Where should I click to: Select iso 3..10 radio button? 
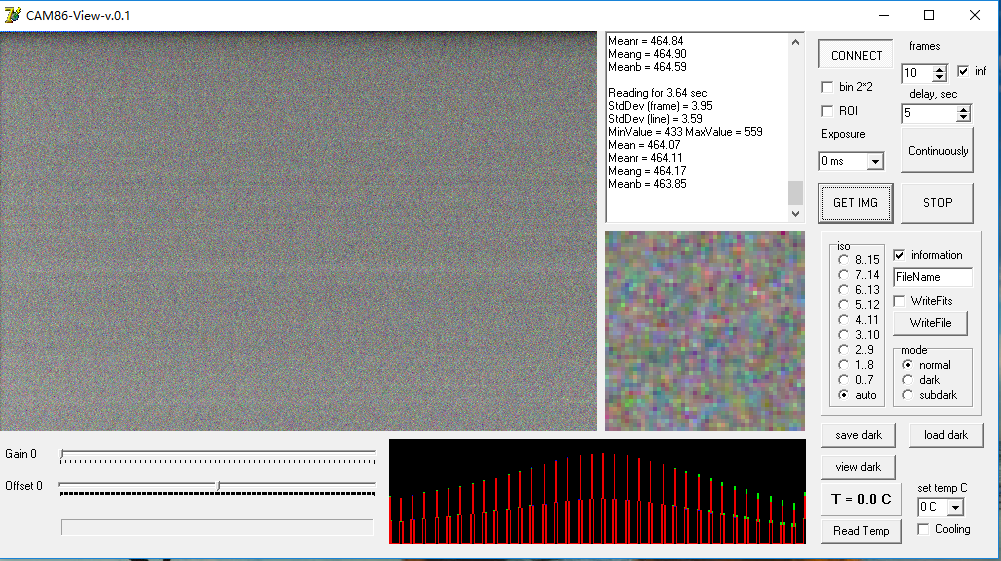click(843, 335)
